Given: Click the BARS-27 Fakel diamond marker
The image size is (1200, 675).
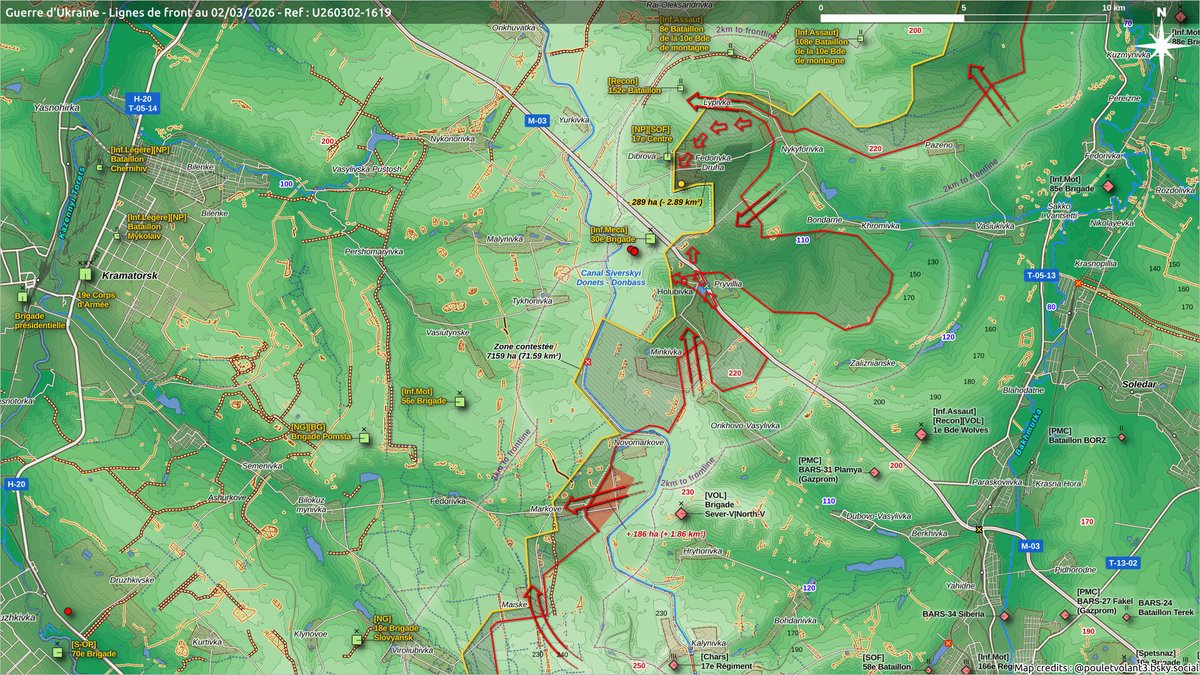Looking at the screenshot, I should click(1064, 616).
